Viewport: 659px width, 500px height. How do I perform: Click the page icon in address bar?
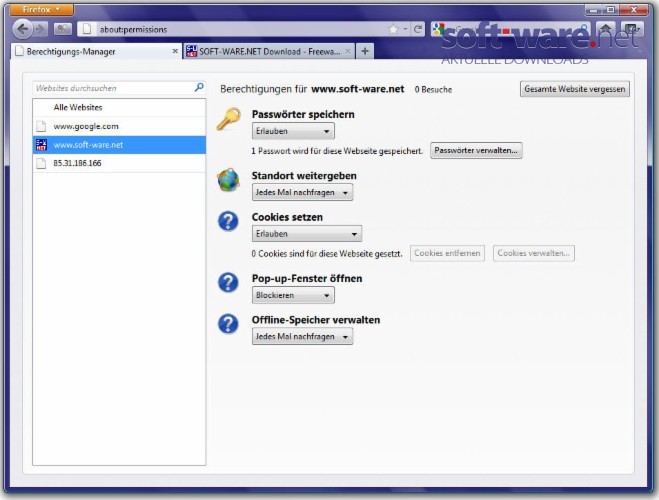87,29
